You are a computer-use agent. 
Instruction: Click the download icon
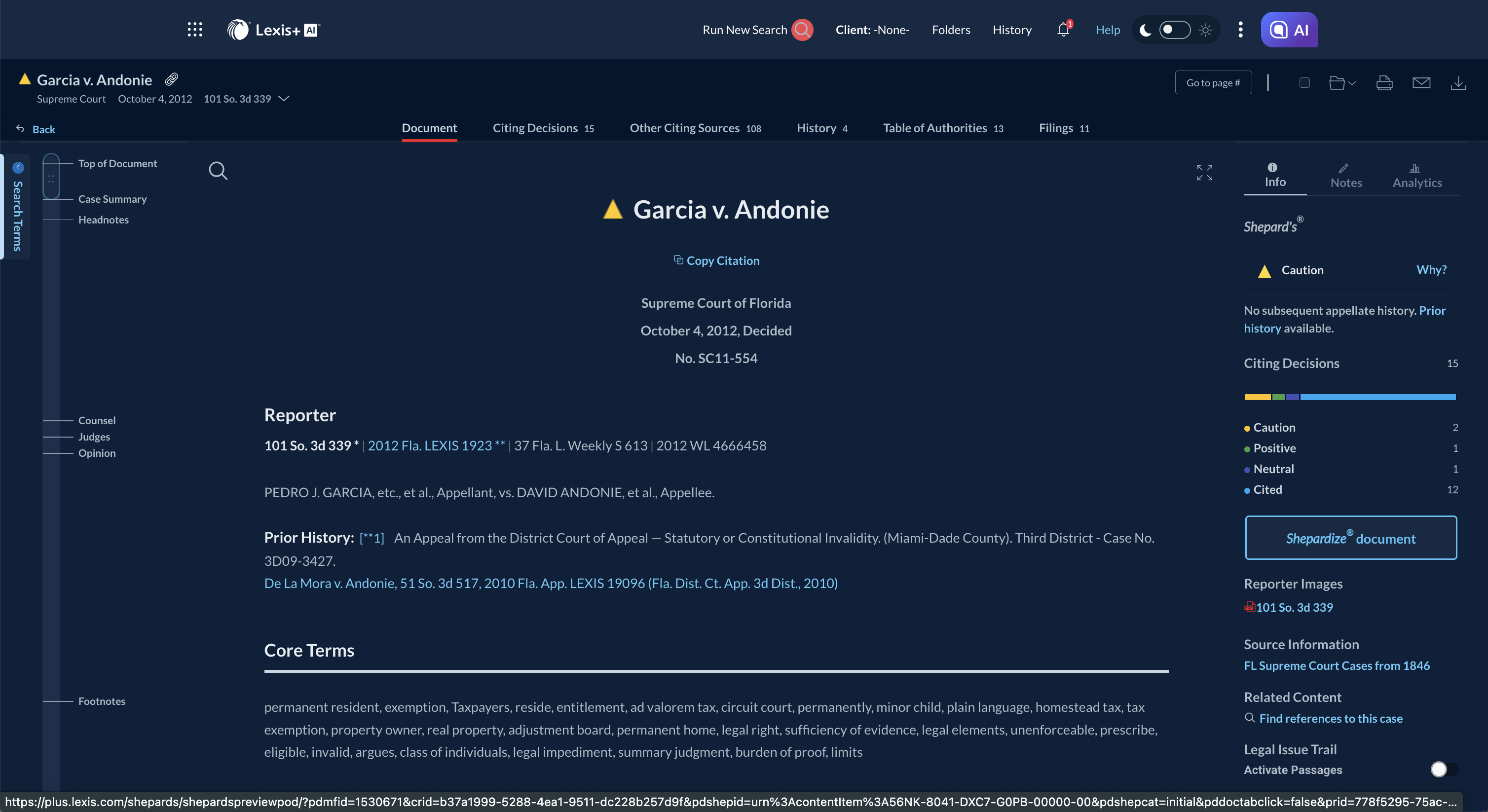tap(1458, 82)
